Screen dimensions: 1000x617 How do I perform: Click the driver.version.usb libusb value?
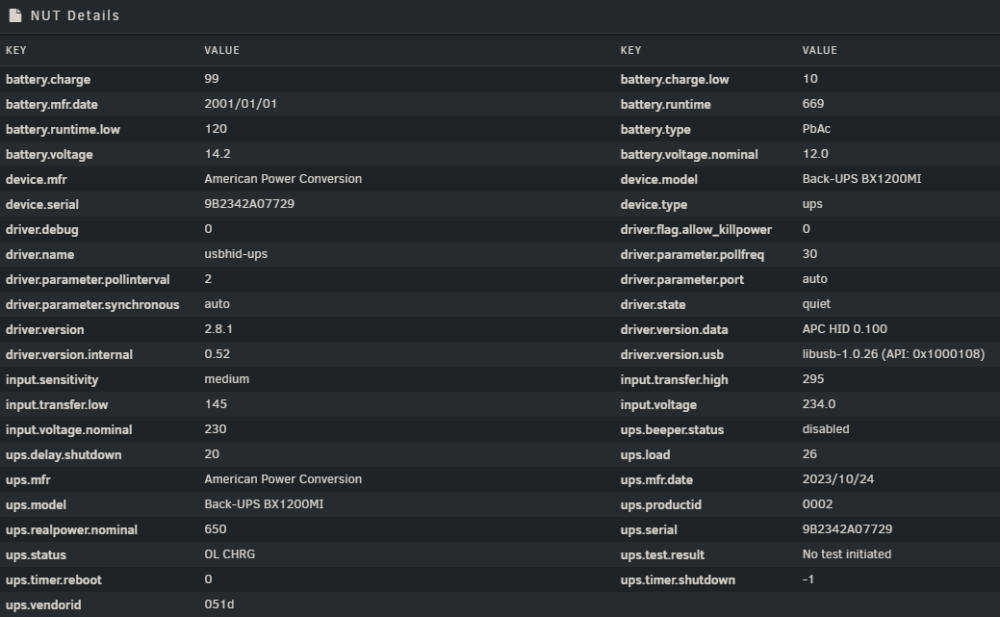click(893, 353)
